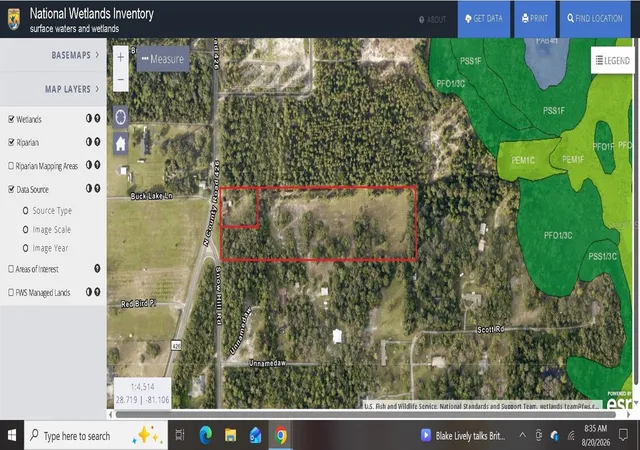The image size is (640, 450).
Task: Select the Image Year radio option
Action: coord(25,248)
